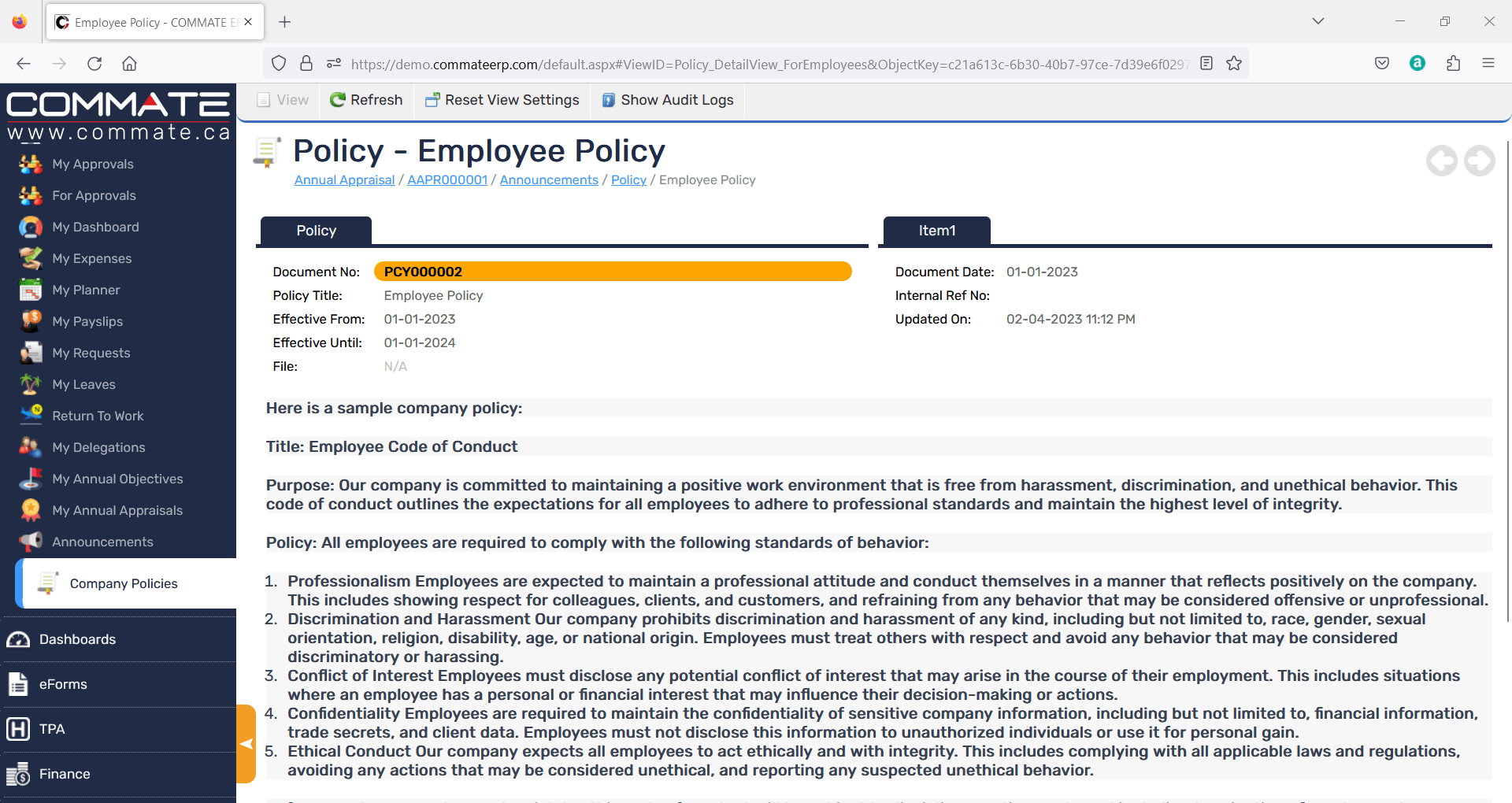
Task: Open Announcements megaphone icon
Action: pyautogui.click(x=31, y=542)
